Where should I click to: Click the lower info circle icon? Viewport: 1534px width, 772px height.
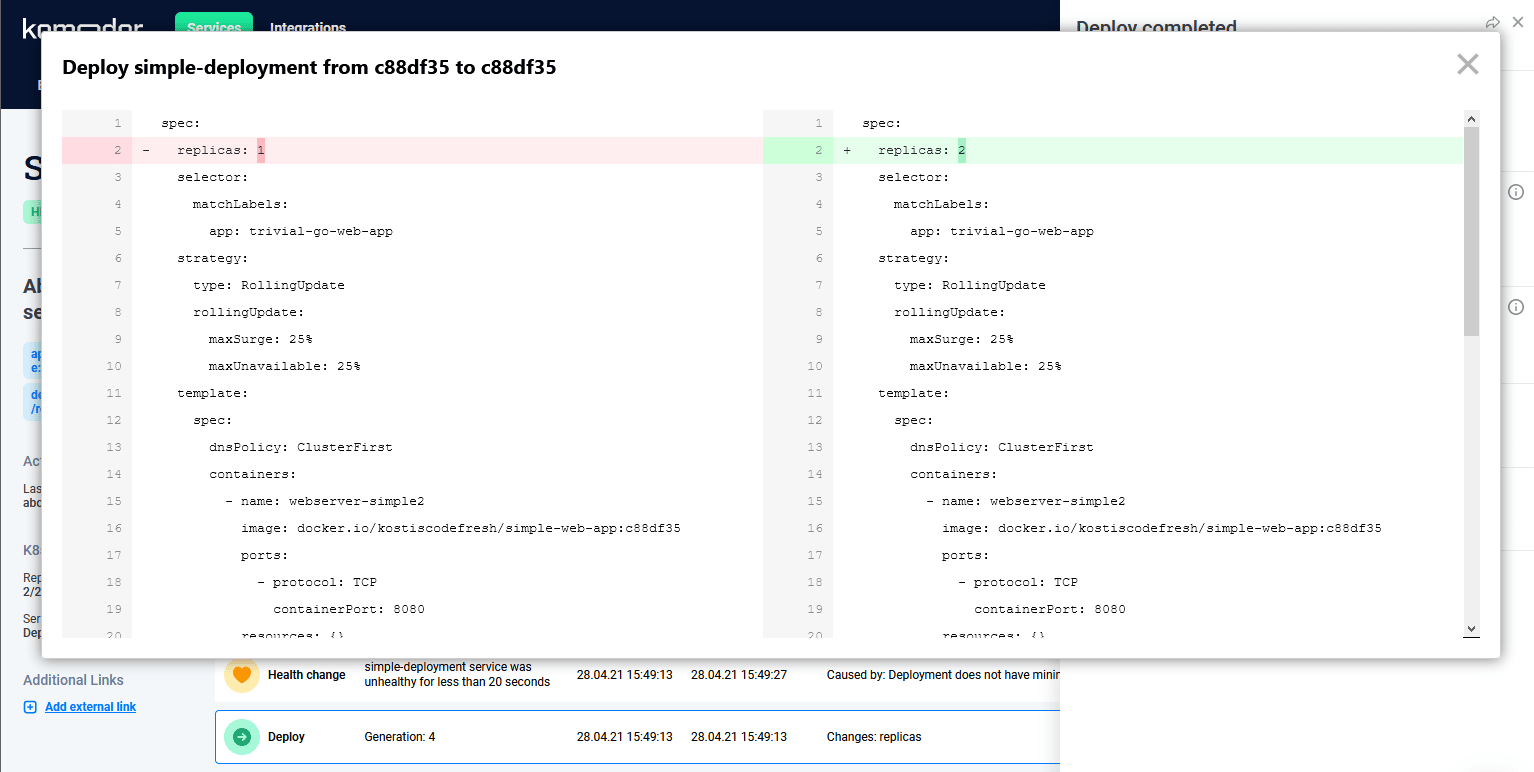(x=1515, y=307)
